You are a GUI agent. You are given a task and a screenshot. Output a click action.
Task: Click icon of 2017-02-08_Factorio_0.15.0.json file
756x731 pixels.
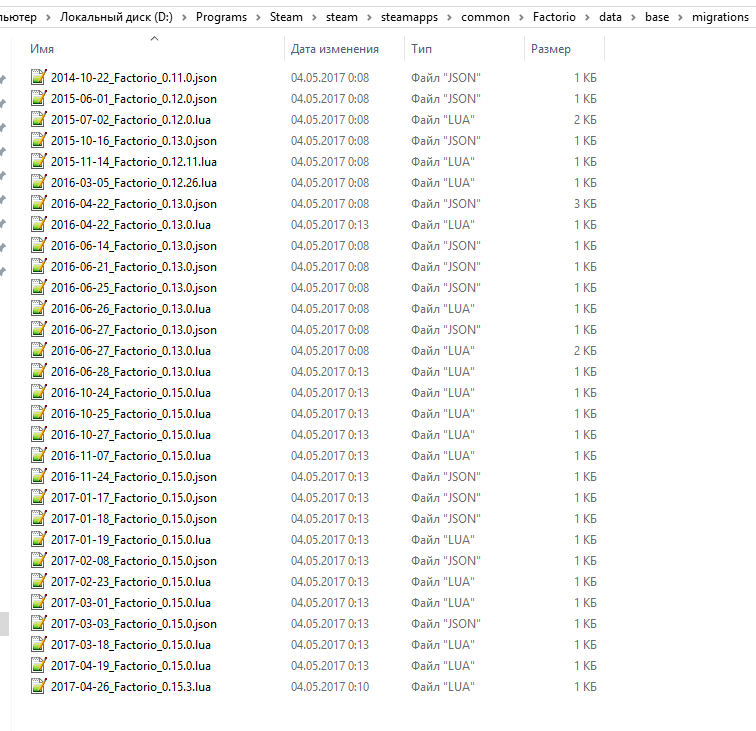(x=39, y=560)
